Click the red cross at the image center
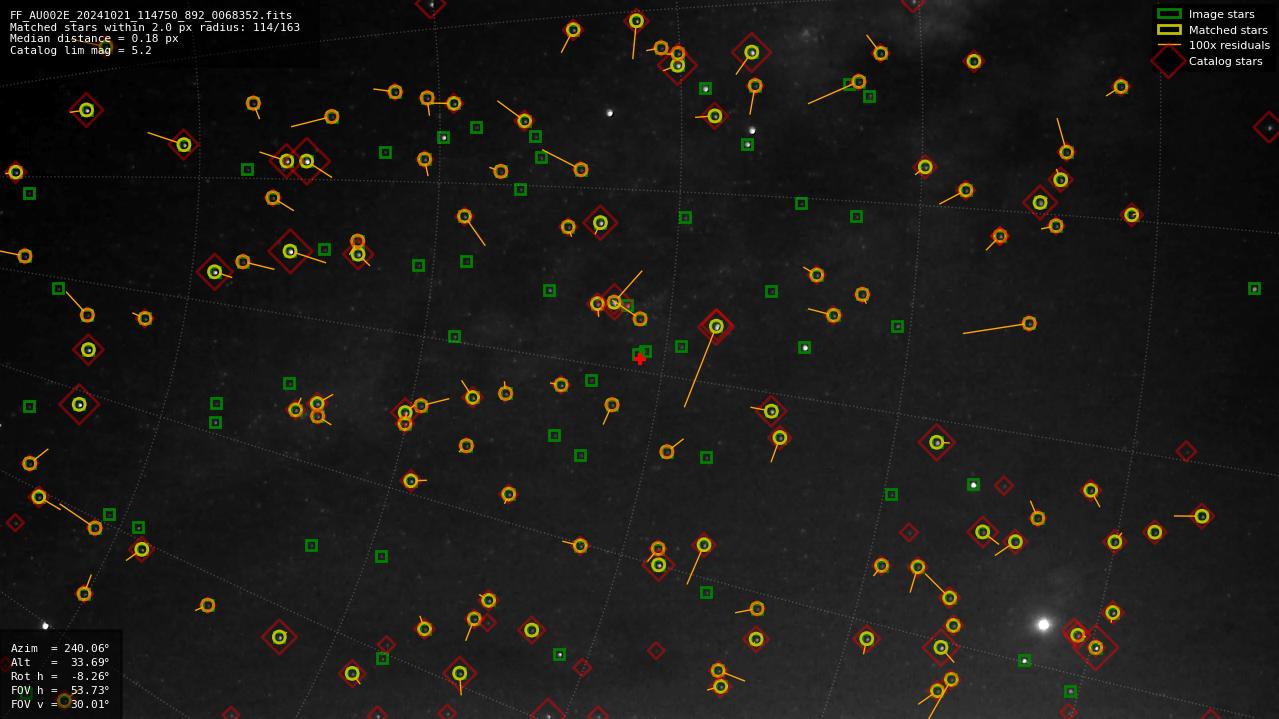This screenshot has height=719, width=1279. [640, 359]
